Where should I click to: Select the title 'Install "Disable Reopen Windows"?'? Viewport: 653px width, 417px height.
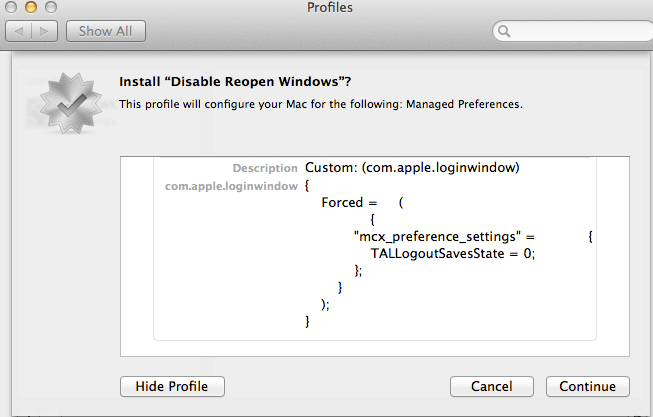click(x=235, y=82)
